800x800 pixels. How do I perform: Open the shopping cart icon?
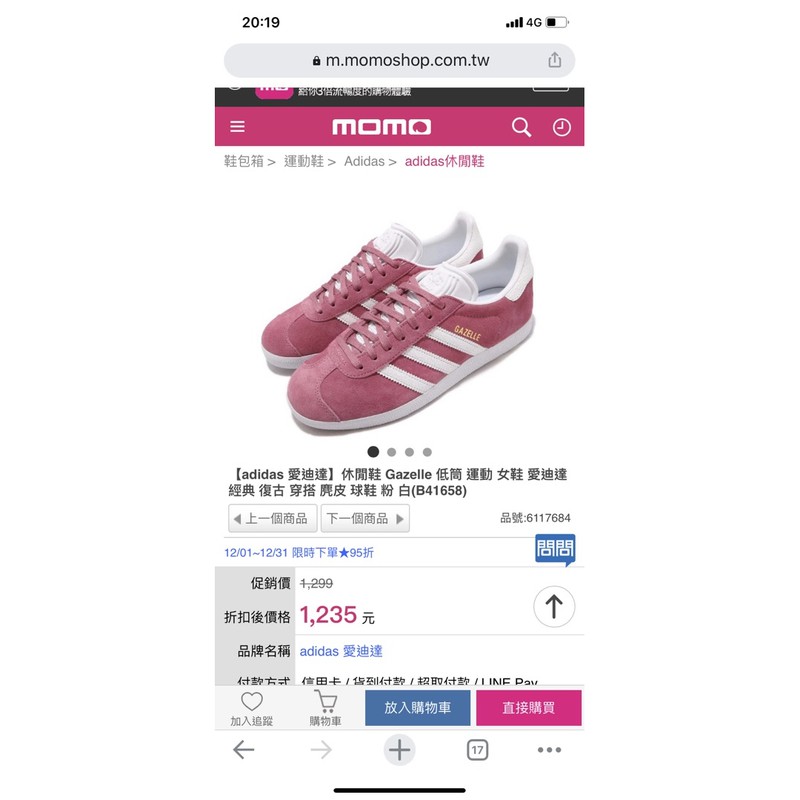(x=325, y=708)
